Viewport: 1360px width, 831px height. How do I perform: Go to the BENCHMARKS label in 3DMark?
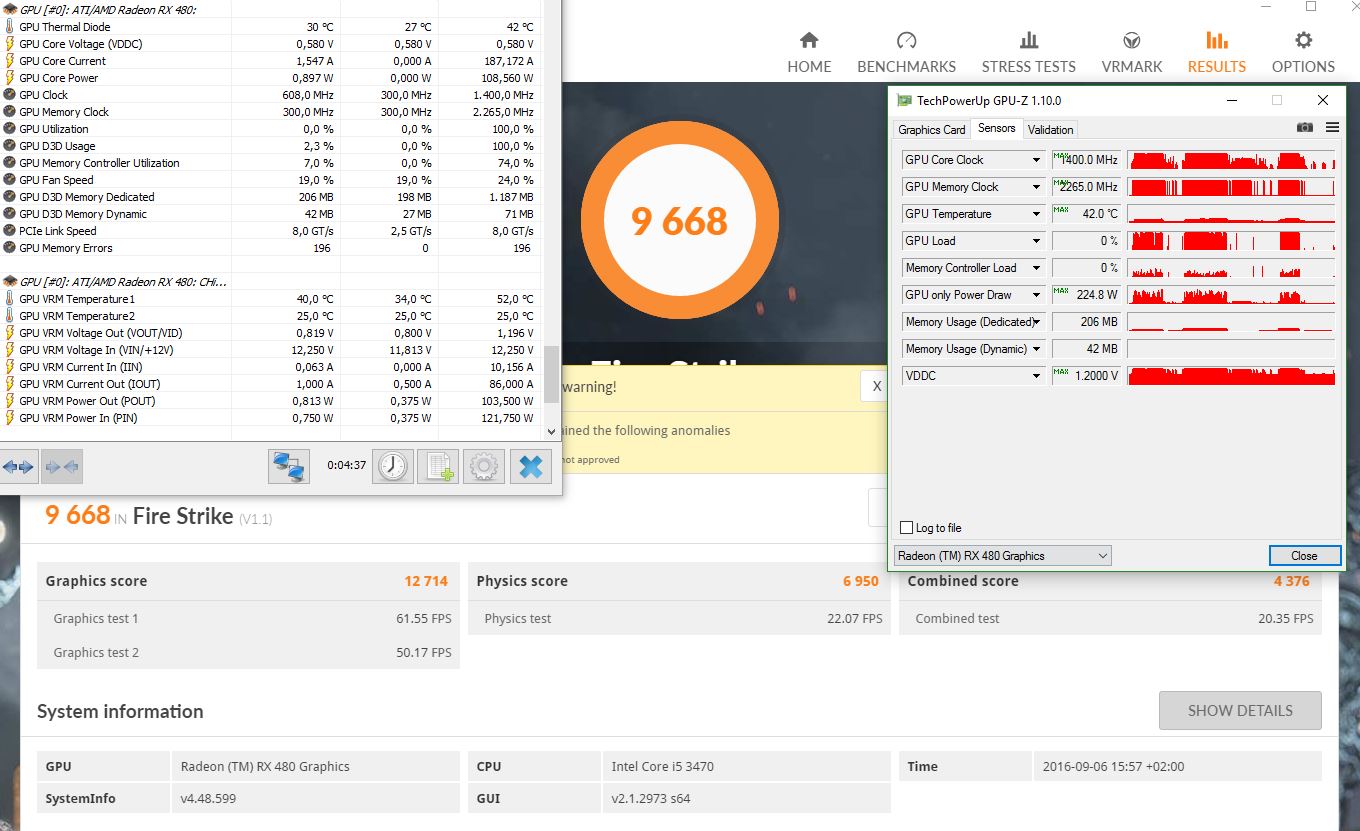pyautogui.click(x=907, y=67)
